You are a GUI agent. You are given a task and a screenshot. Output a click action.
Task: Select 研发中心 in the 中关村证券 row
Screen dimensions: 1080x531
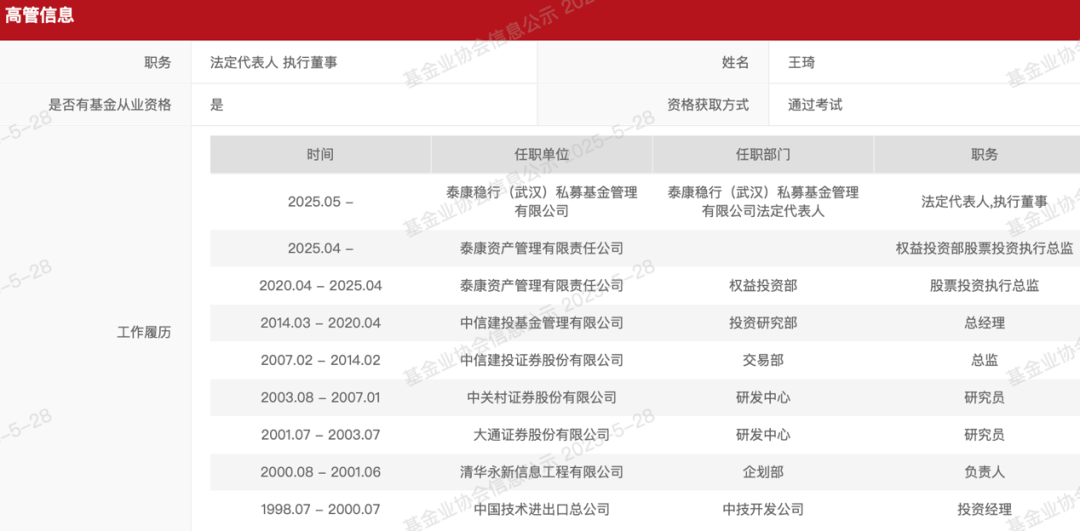(x=763, y=397)
